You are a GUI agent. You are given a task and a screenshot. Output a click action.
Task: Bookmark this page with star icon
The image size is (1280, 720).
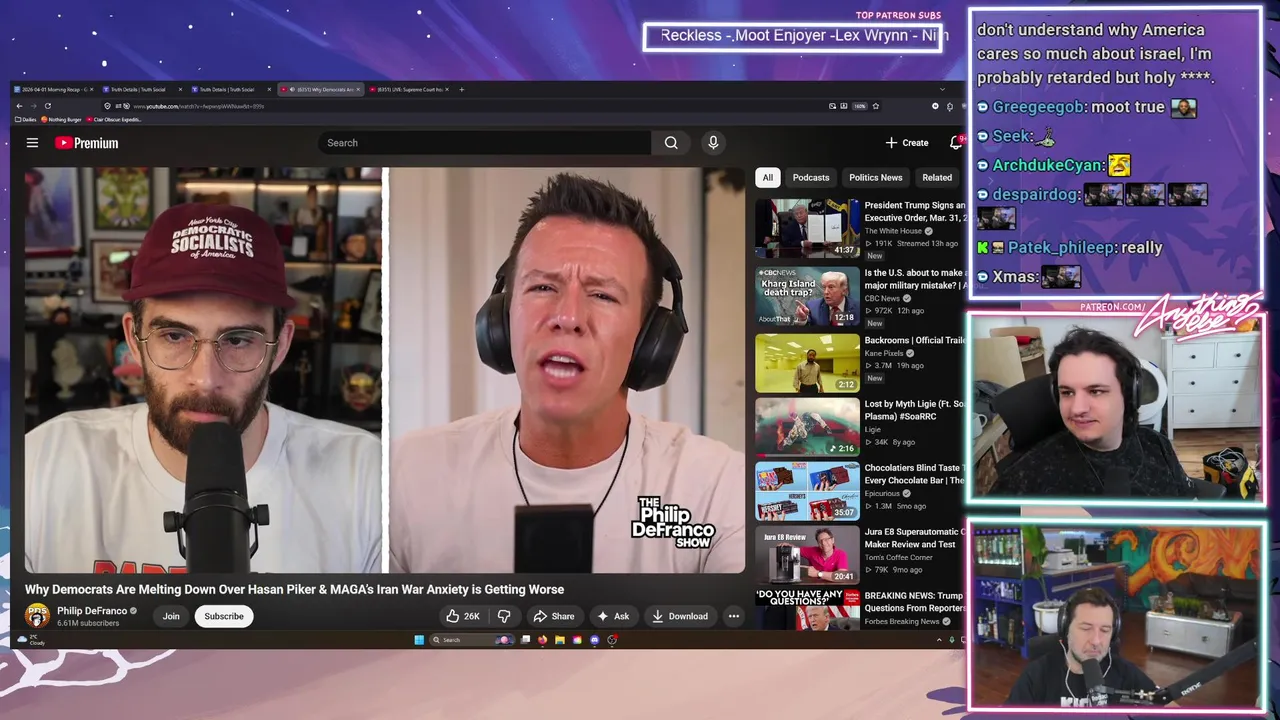[x=876, y=106]
